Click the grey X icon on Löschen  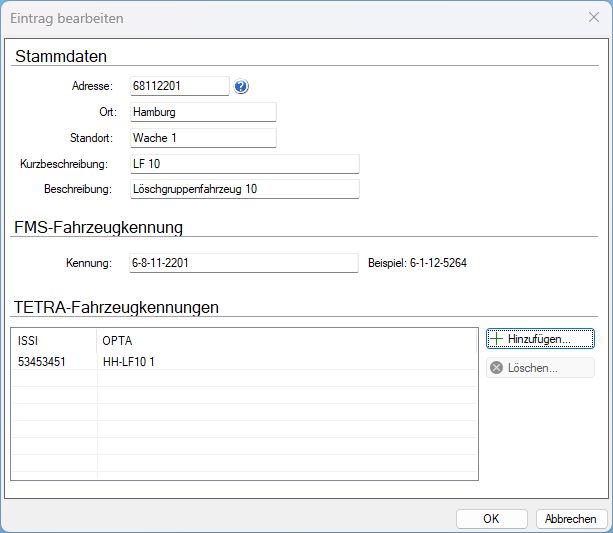[x=496, y=368]
